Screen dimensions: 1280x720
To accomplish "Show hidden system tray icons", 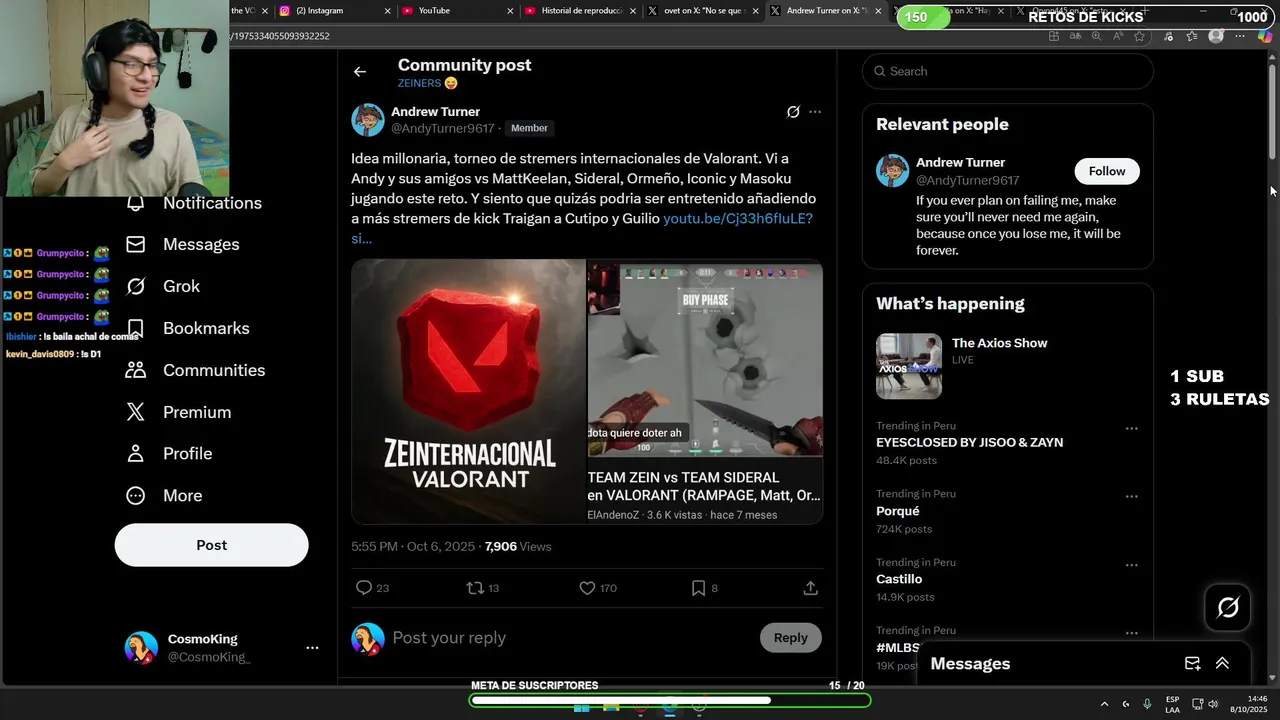I will pyautogui.click(x=1104, y=704).
